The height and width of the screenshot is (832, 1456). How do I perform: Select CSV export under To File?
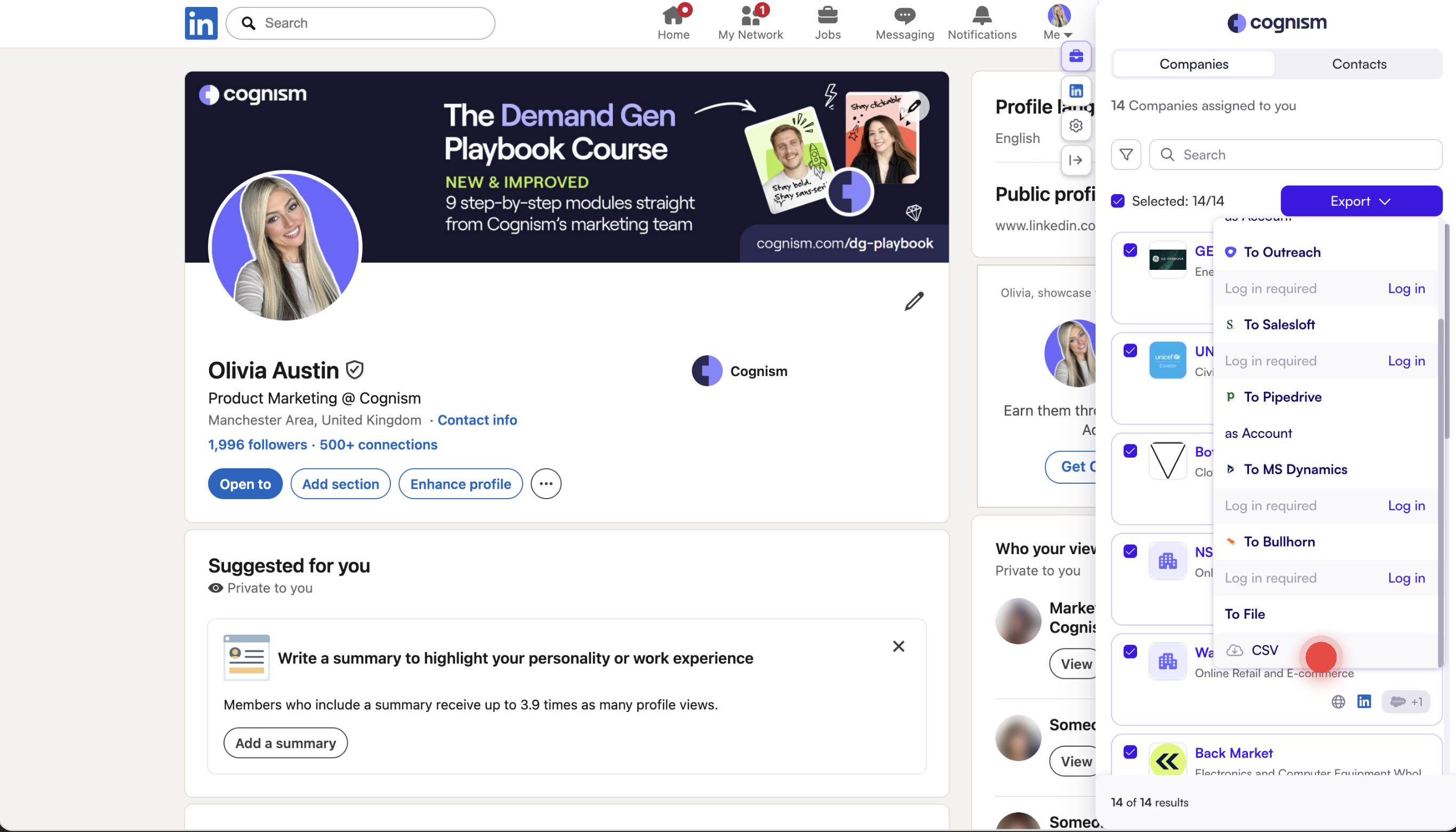click(x=1264, y=650)
